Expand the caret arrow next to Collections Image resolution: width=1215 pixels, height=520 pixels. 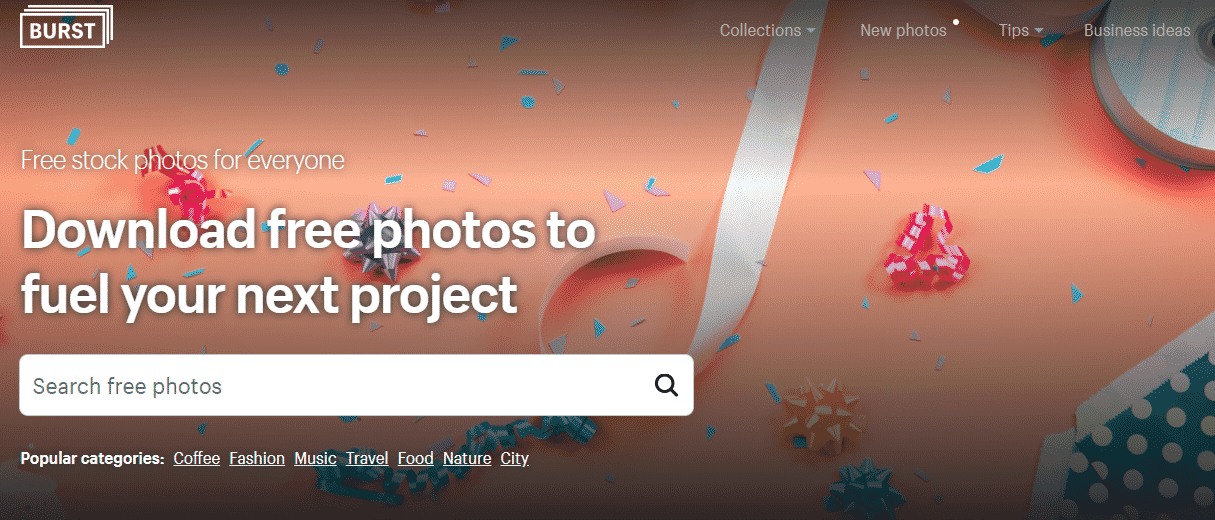click(810, 31)
